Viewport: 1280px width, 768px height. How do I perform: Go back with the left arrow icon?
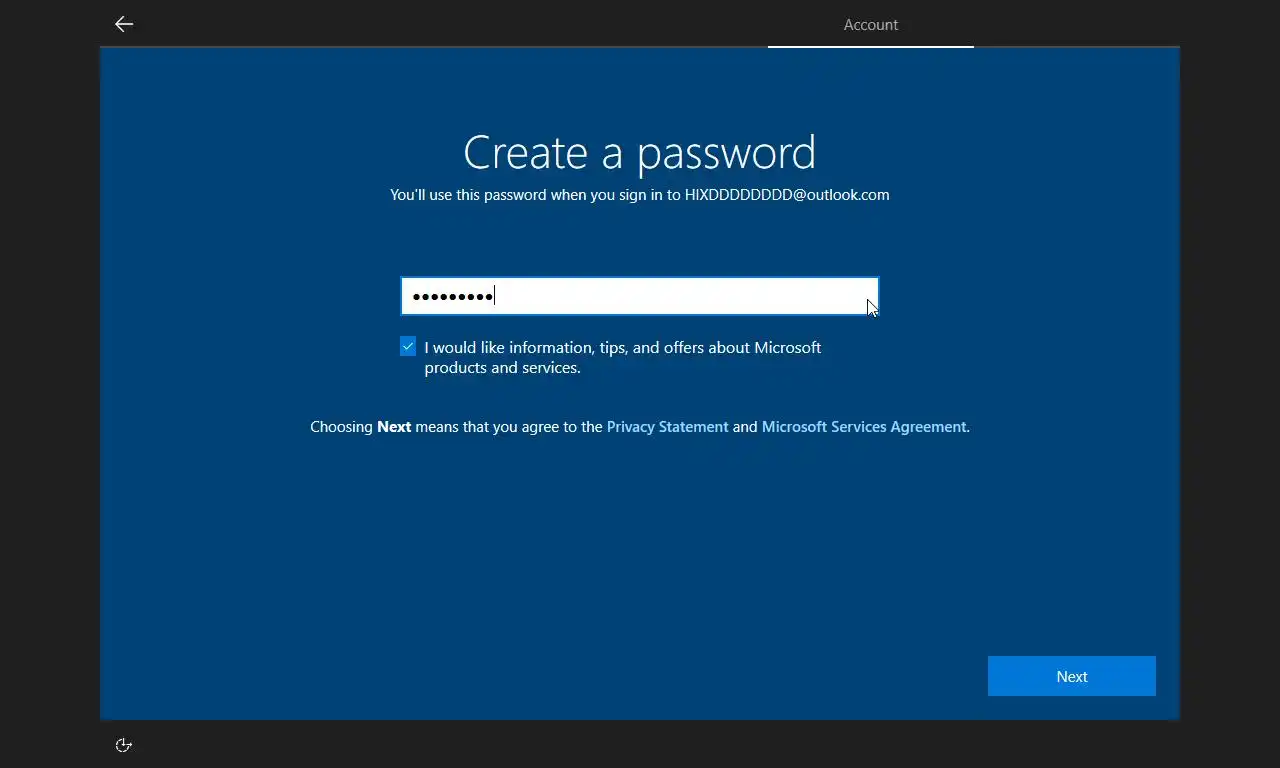[124, 24]
